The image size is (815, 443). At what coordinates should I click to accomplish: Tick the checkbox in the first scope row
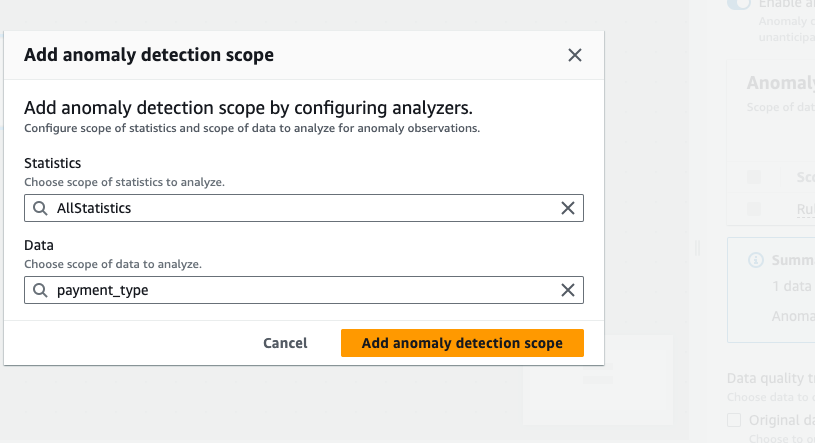point(754,177)
